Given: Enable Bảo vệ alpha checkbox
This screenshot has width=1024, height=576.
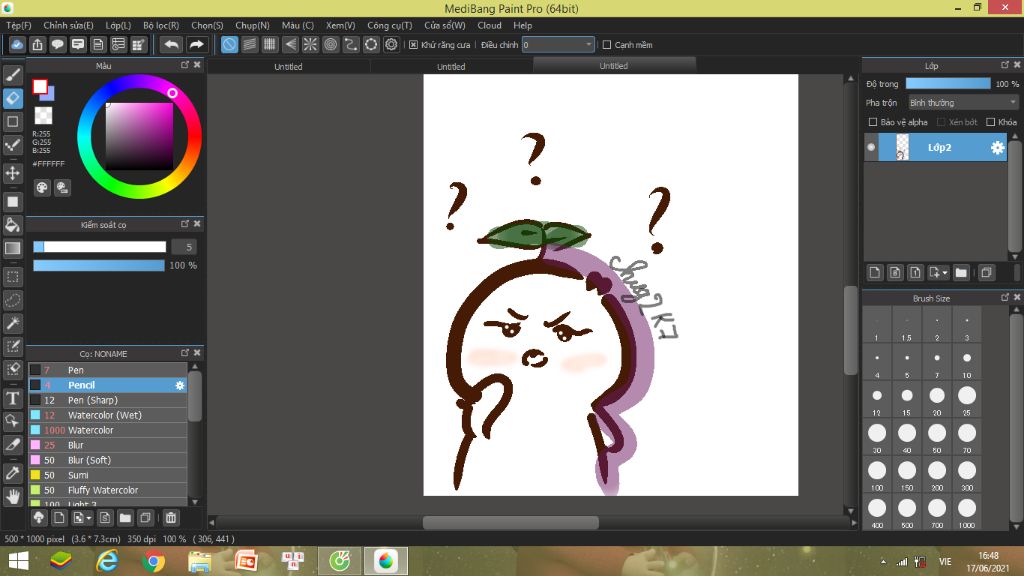Looking at the screenshot, I should click(872, 122).
